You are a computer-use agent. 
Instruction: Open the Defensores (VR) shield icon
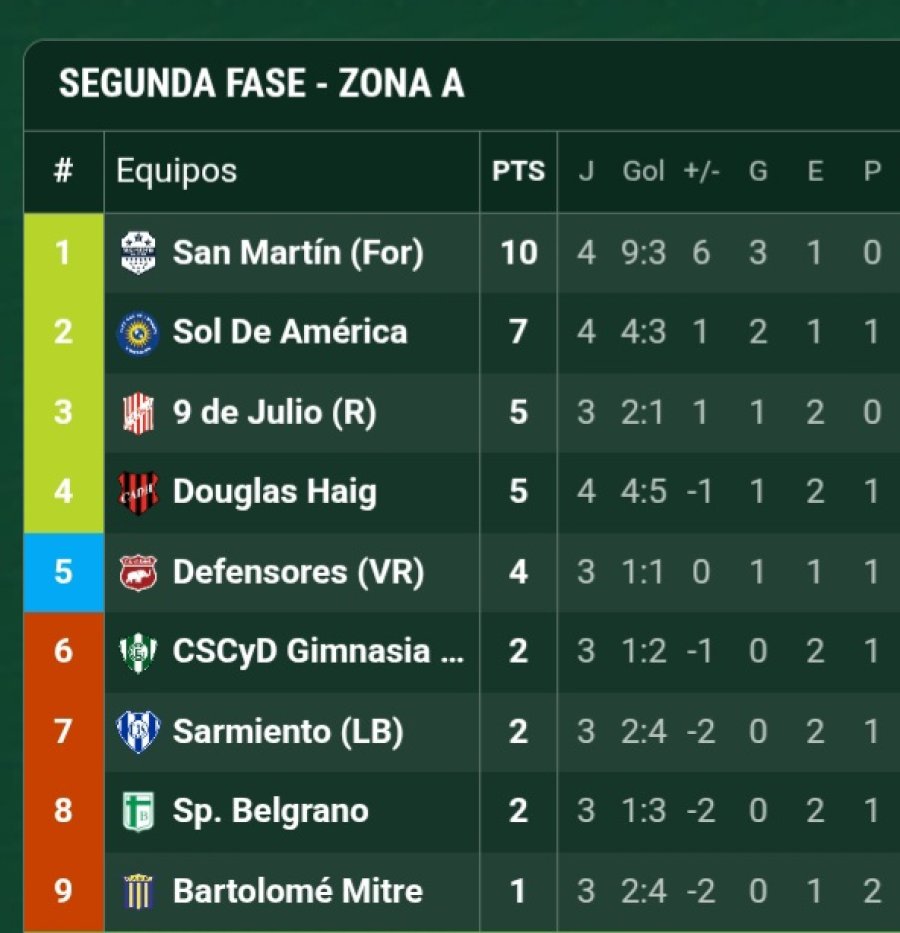(138, 572)
